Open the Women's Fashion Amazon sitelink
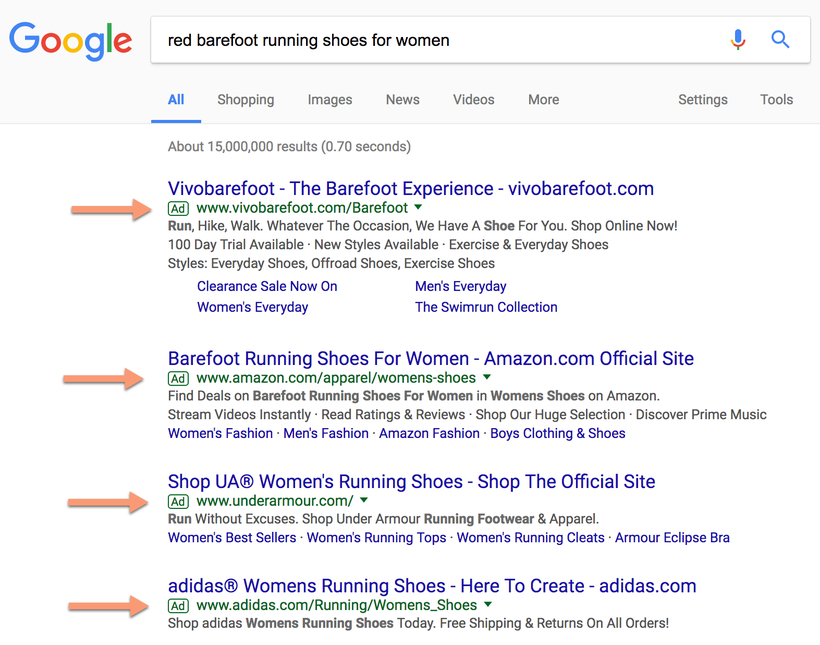The image size is (820, 645). click(220, 433)
